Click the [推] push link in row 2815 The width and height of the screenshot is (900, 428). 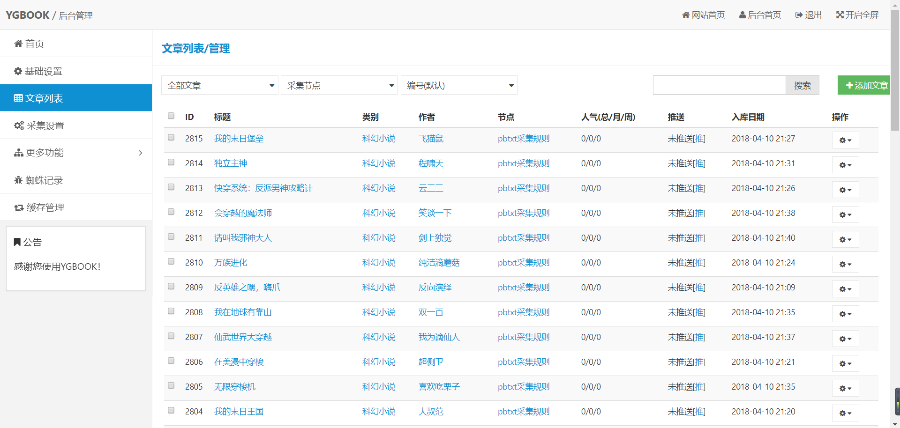(699, 138)
